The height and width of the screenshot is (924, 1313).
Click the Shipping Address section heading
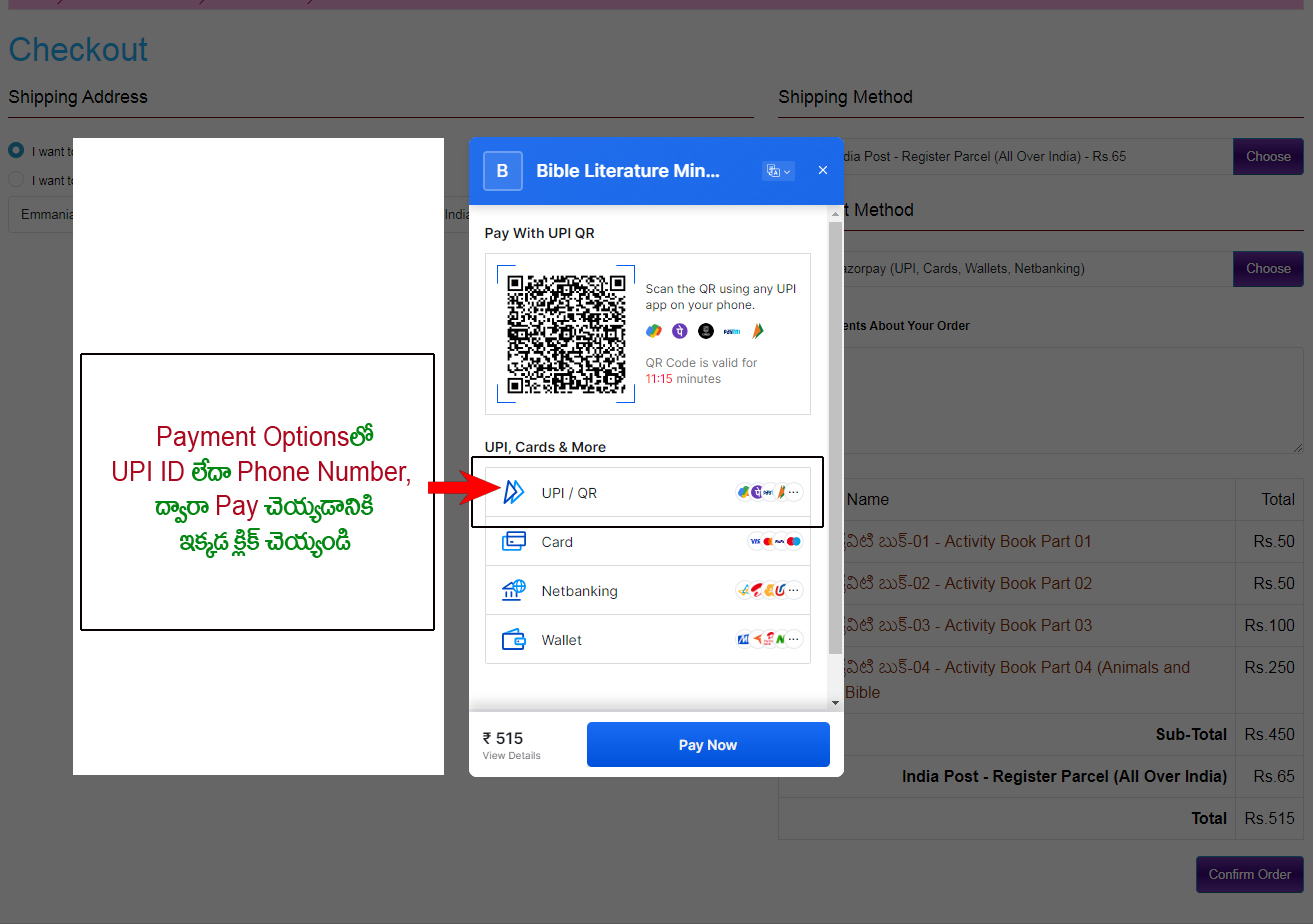pos(78,97)
